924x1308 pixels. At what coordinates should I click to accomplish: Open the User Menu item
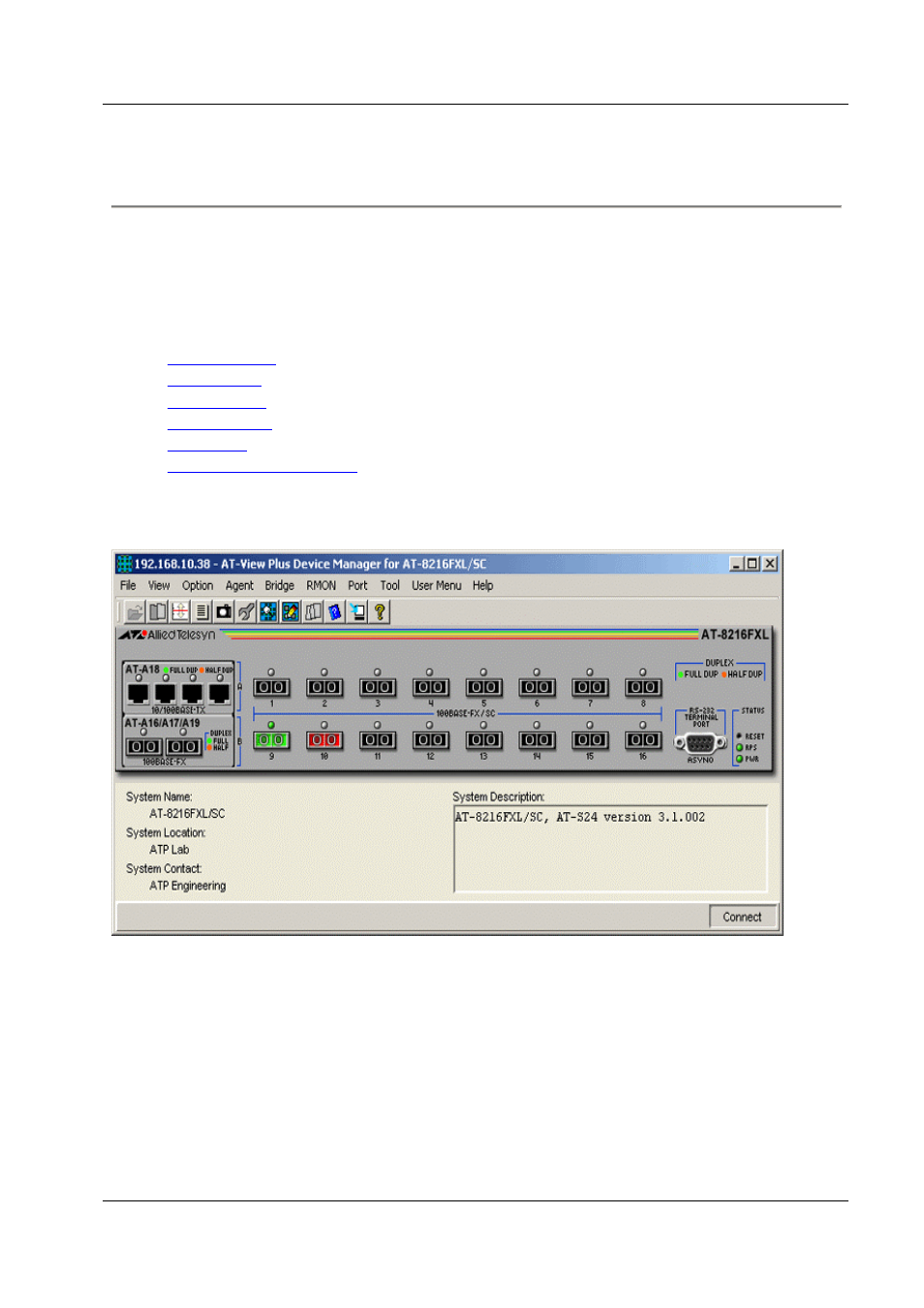(x=436, y=586)
